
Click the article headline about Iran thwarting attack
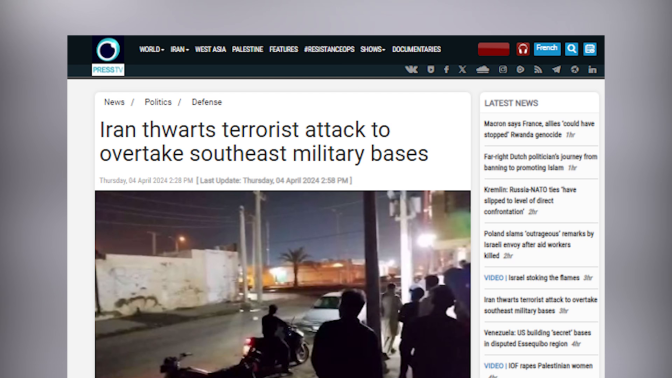(x=264, y=141)
